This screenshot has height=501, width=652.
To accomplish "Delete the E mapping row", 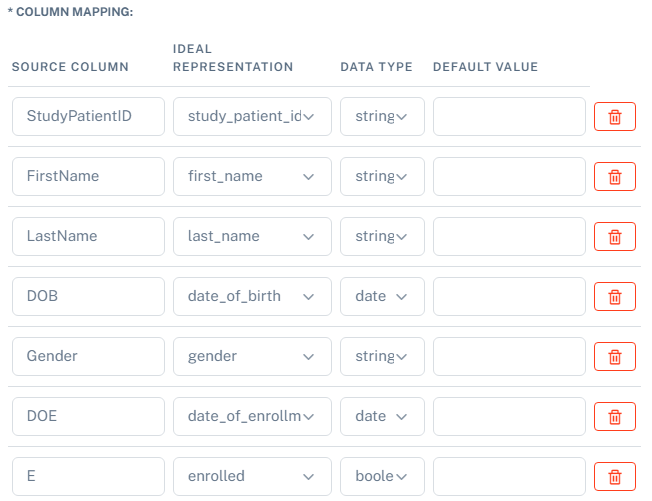I will 615,476.
